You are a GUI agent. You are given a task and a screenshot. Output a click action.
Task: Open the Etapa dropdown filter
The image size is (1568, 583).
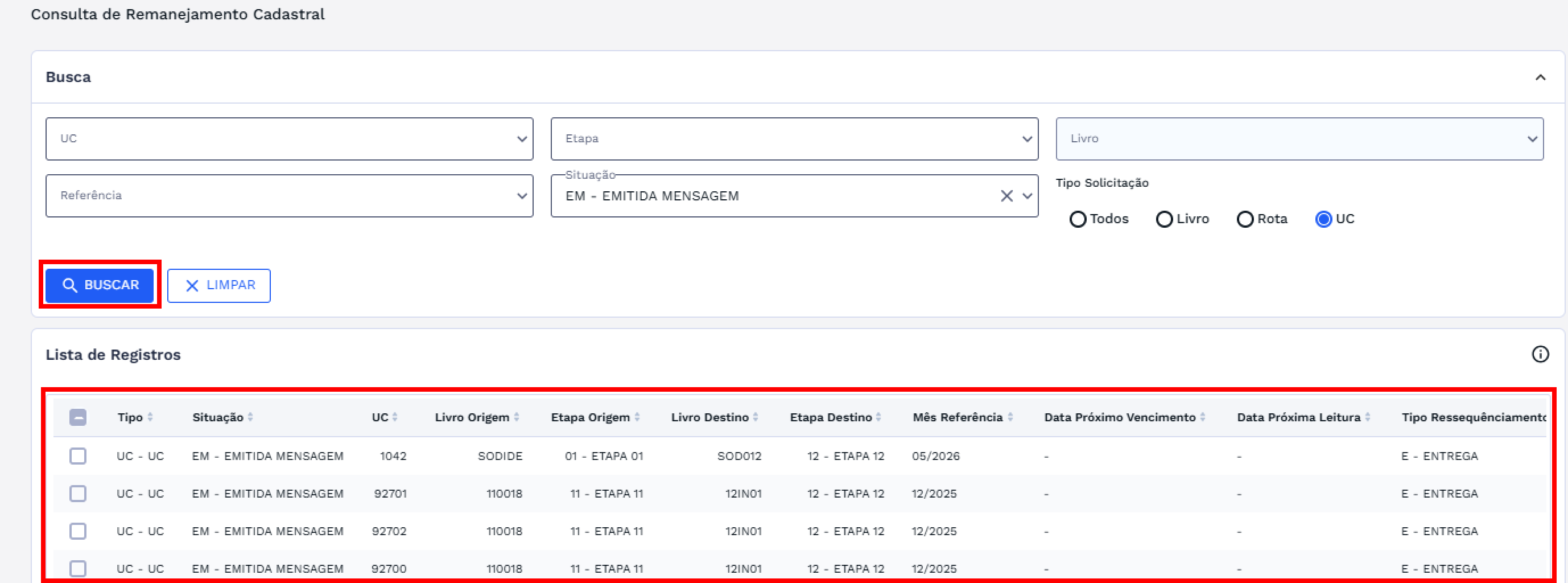point(794,139)
